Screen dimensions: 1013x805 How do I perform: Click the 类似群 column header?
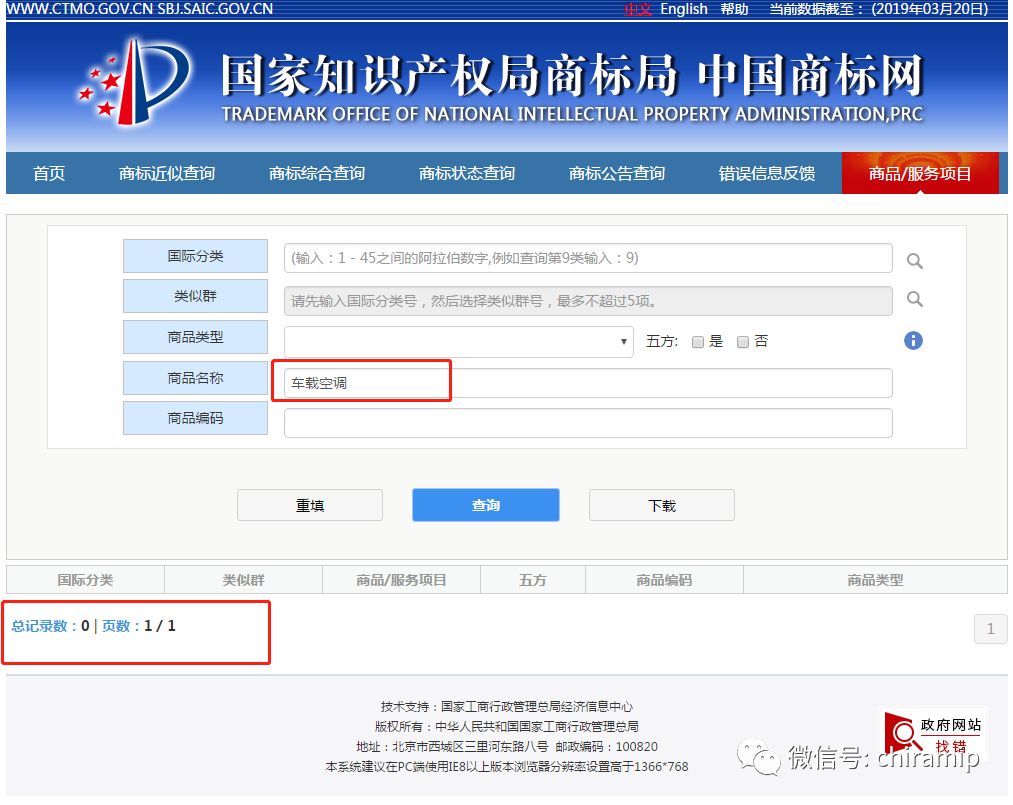click(x=244, y=580)
